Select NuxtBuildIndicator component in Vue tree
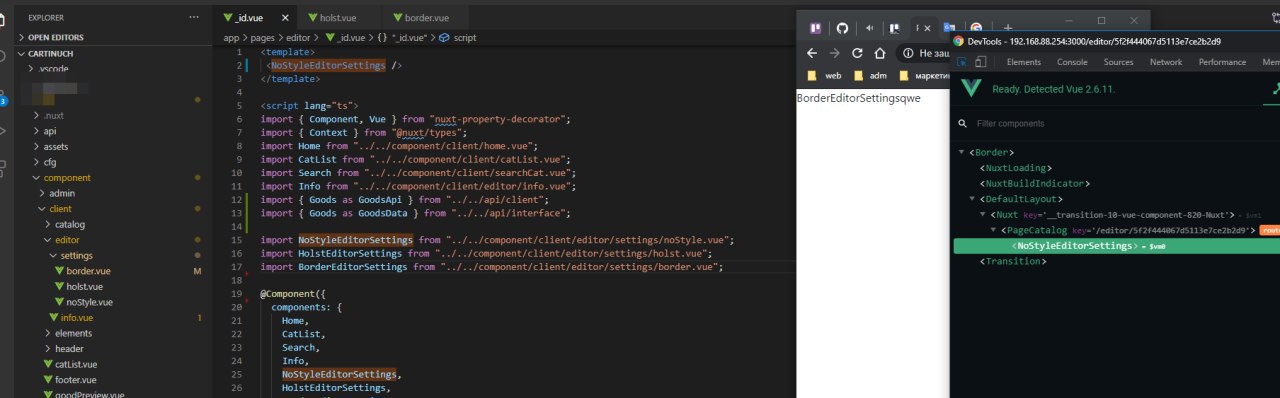 pos(1035,184)
